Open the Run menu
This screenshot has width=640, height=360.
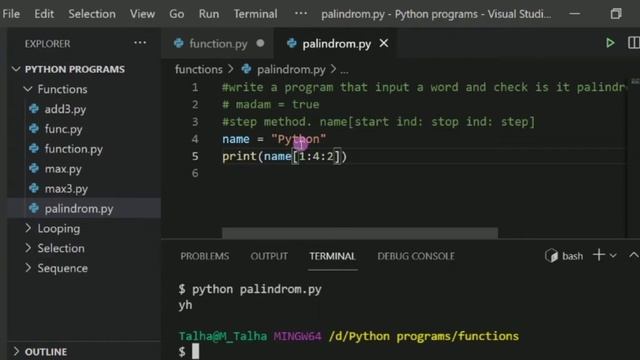tap(209, 14)
